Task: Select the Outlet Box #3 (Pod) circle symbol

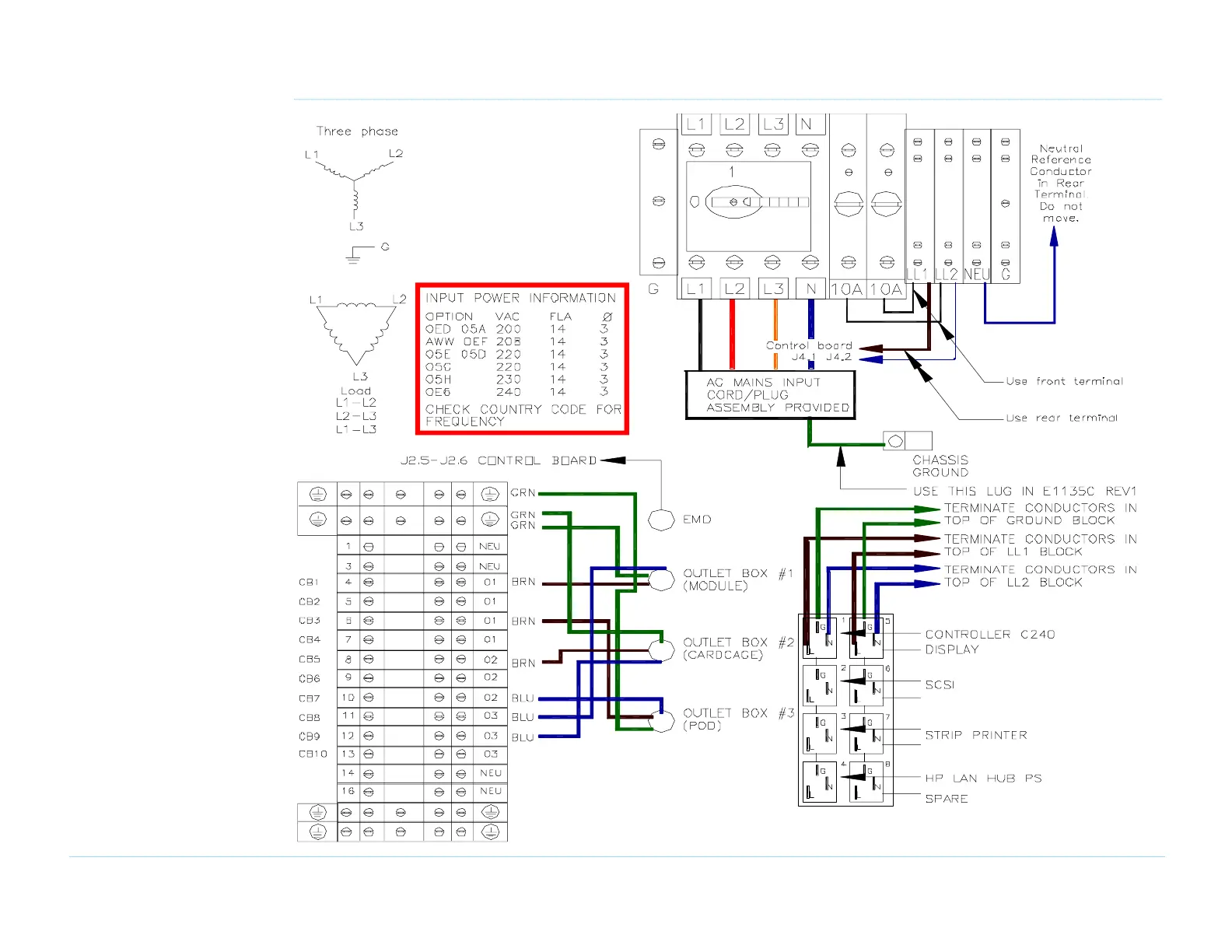Action: pyautogui.click(x=661, y=721)
